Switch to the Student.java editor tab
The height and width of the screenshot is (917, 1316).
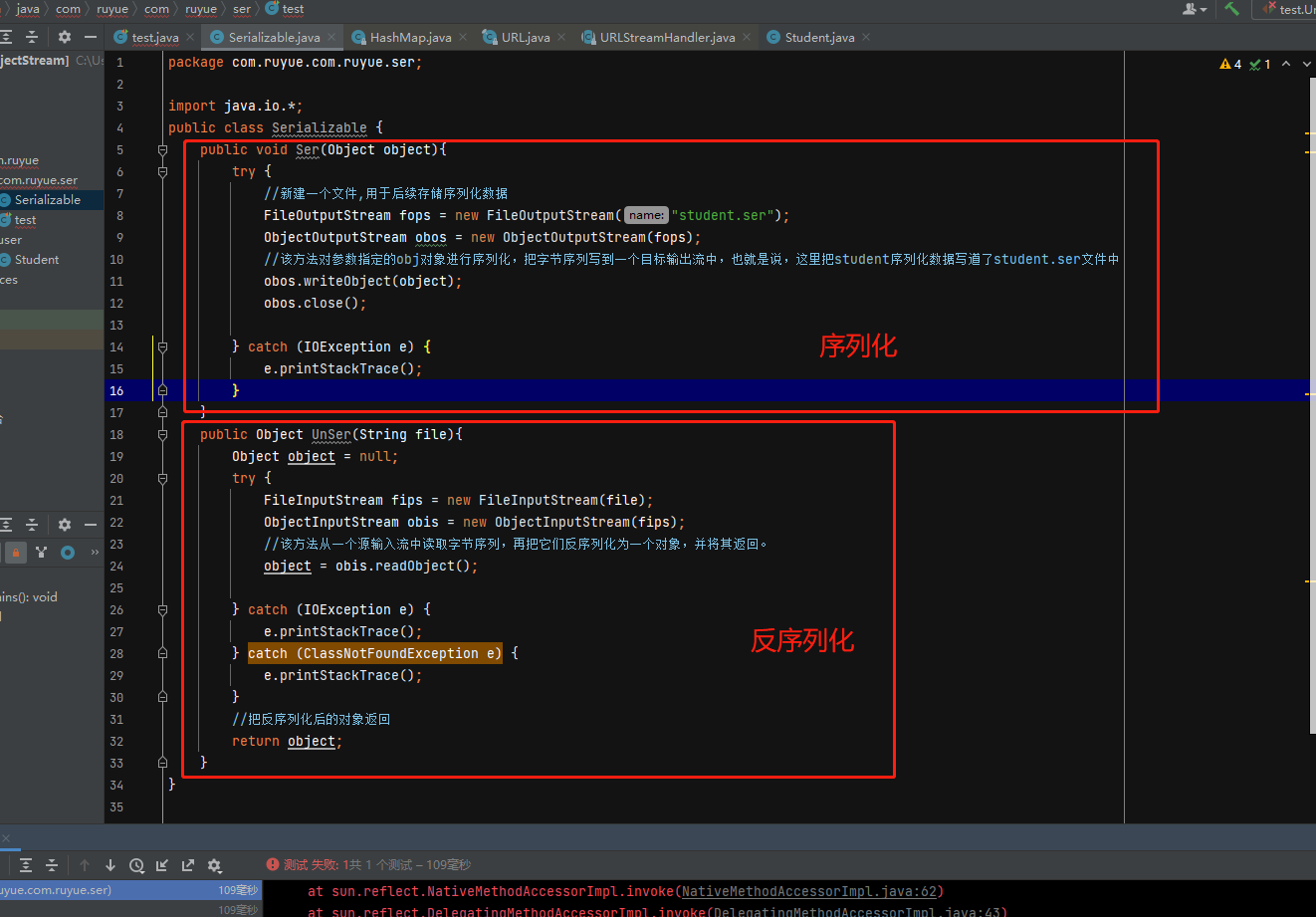pos(818,37)
